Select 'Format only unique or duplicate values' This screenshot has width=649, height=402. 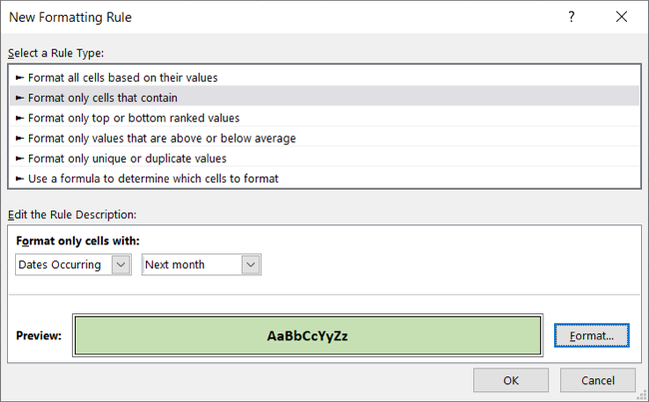[x=324, y=159]
